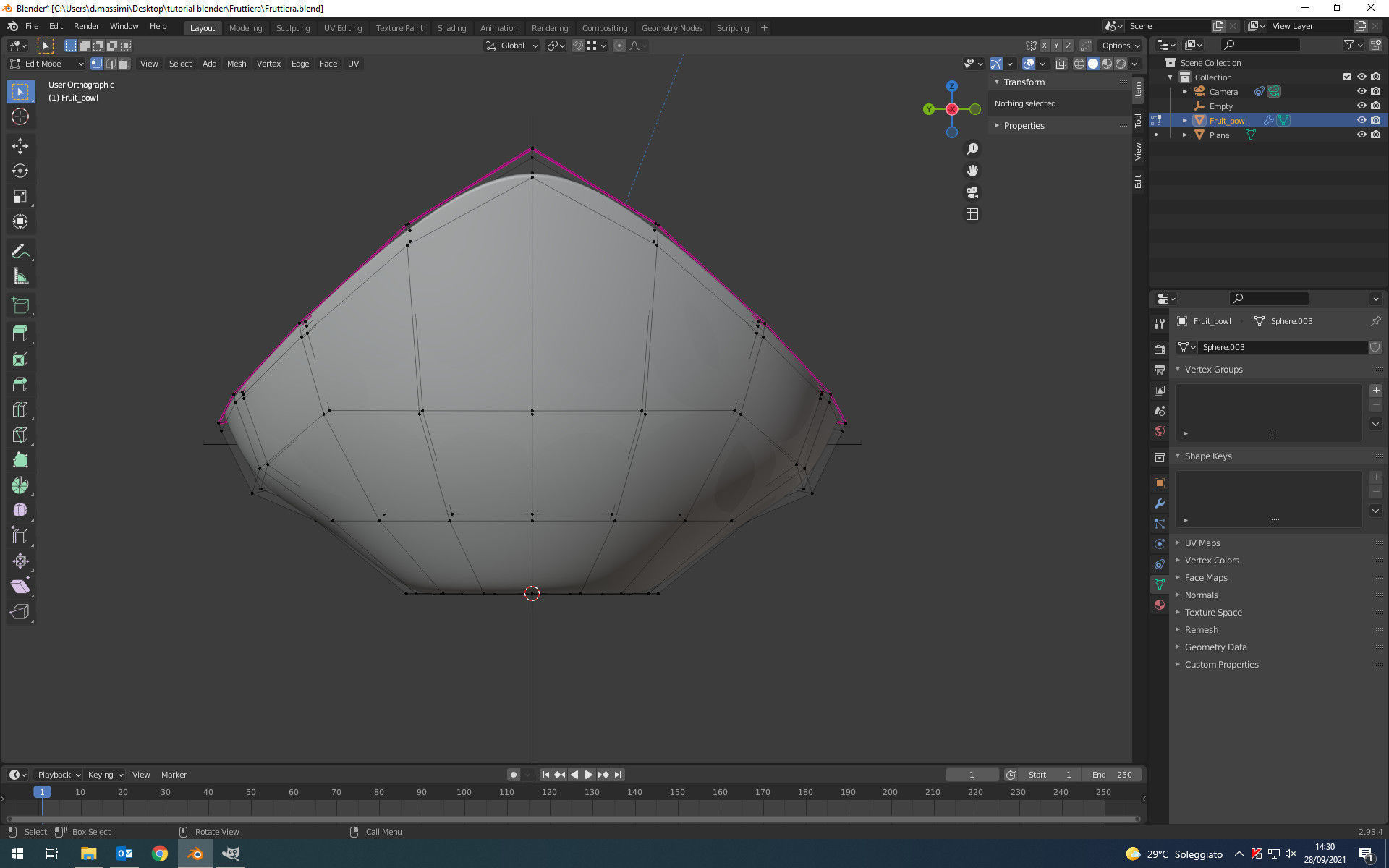1389x868 pixels.
Task: Open File Explorer from the taskbar
Action: pyautogui.click(x=88, y=854)
